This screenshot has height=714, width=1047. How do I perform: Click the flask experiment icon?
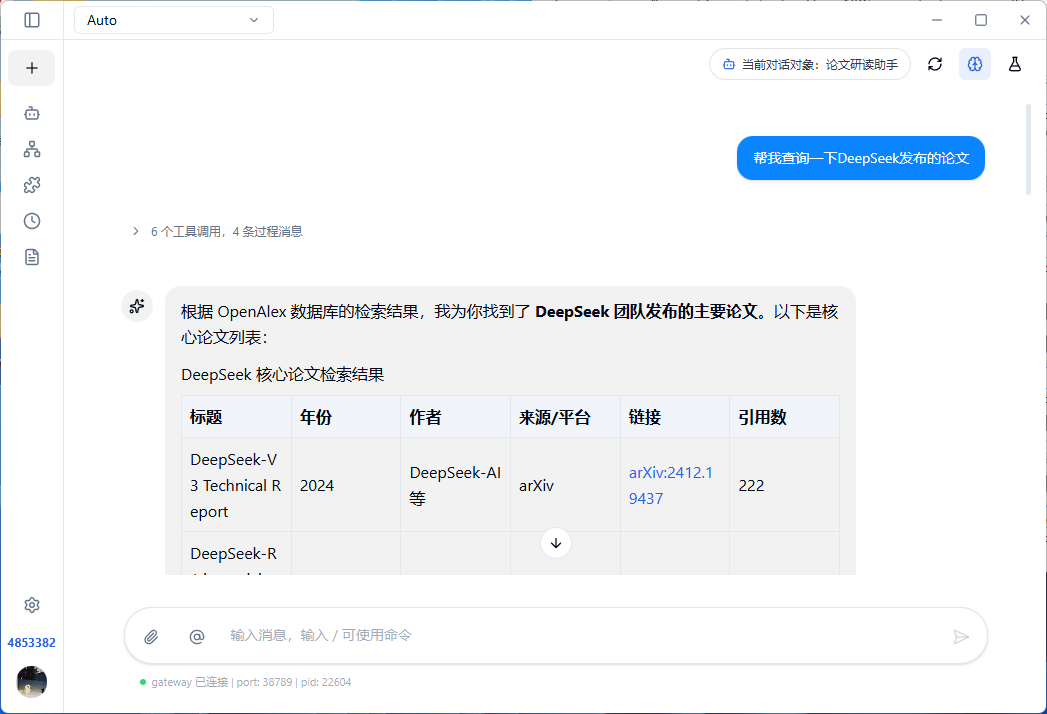[1015, 64]
